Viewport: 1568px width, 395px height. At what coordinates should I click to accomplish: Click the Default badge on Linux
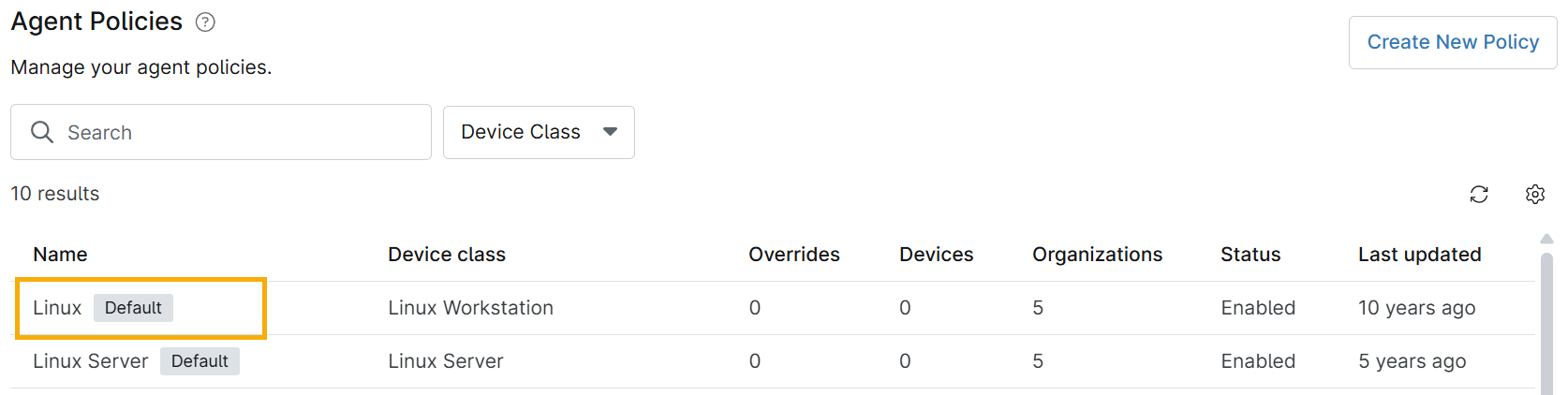tap(133, 308)
